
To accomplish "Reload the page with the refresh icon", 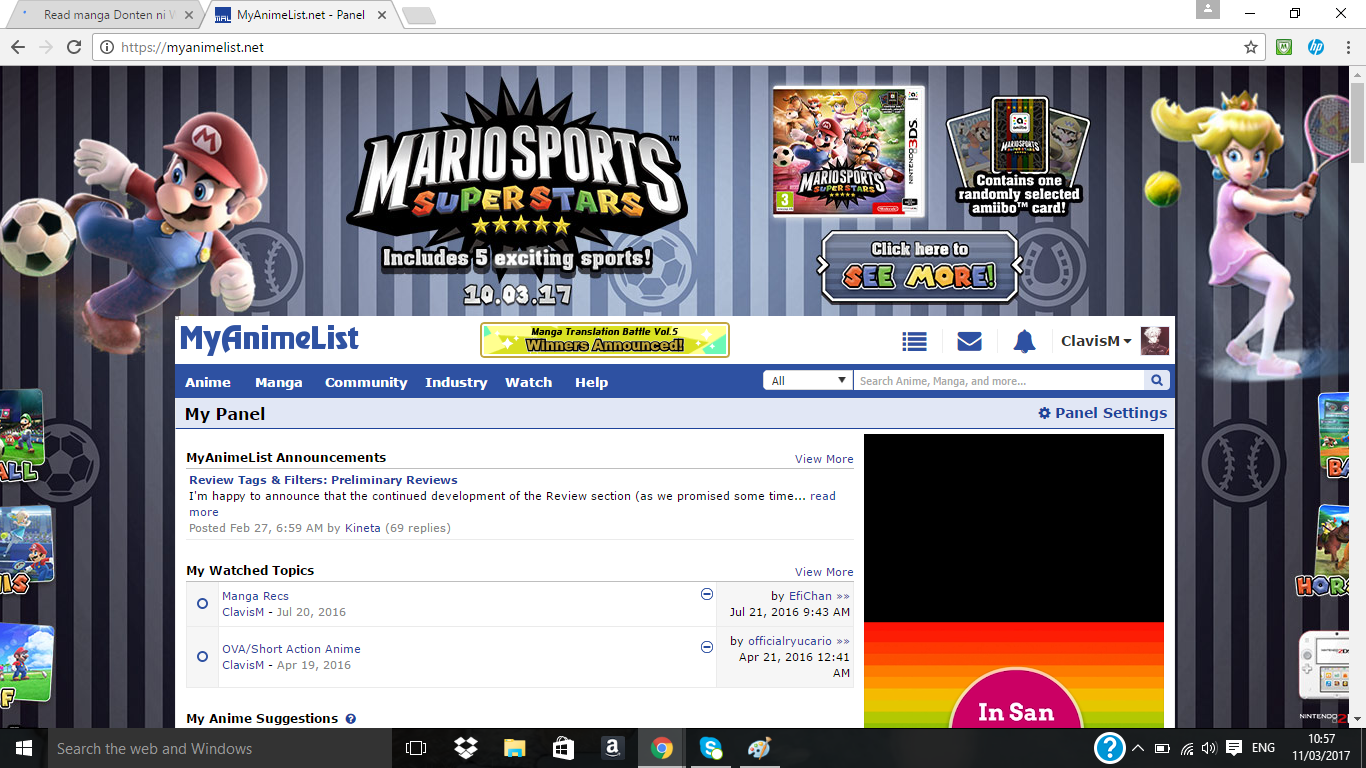I will tap(74, 47).
